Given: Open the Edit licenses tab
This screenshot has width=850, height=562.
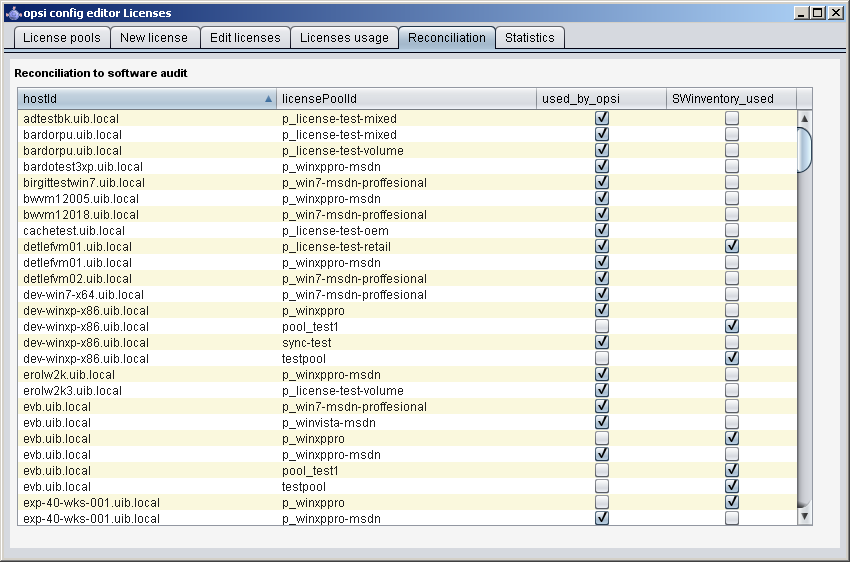Looking at the screenshot, I should coord(245,38).
